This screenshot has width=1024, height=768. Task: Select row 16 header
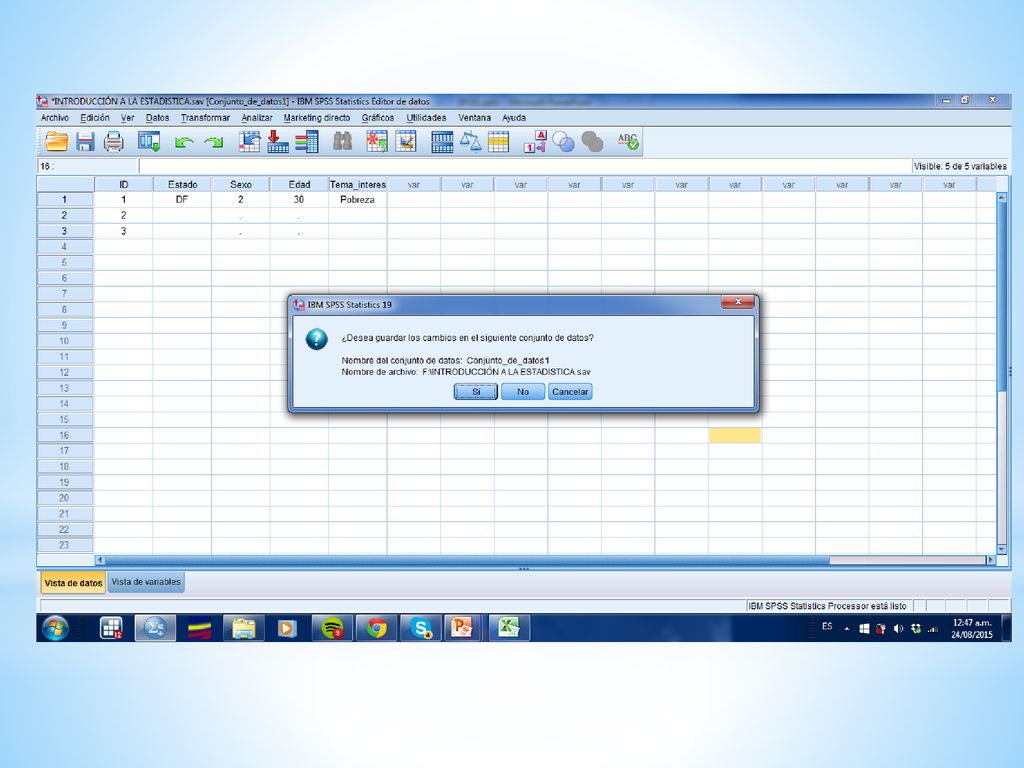[x=65, y=435]
